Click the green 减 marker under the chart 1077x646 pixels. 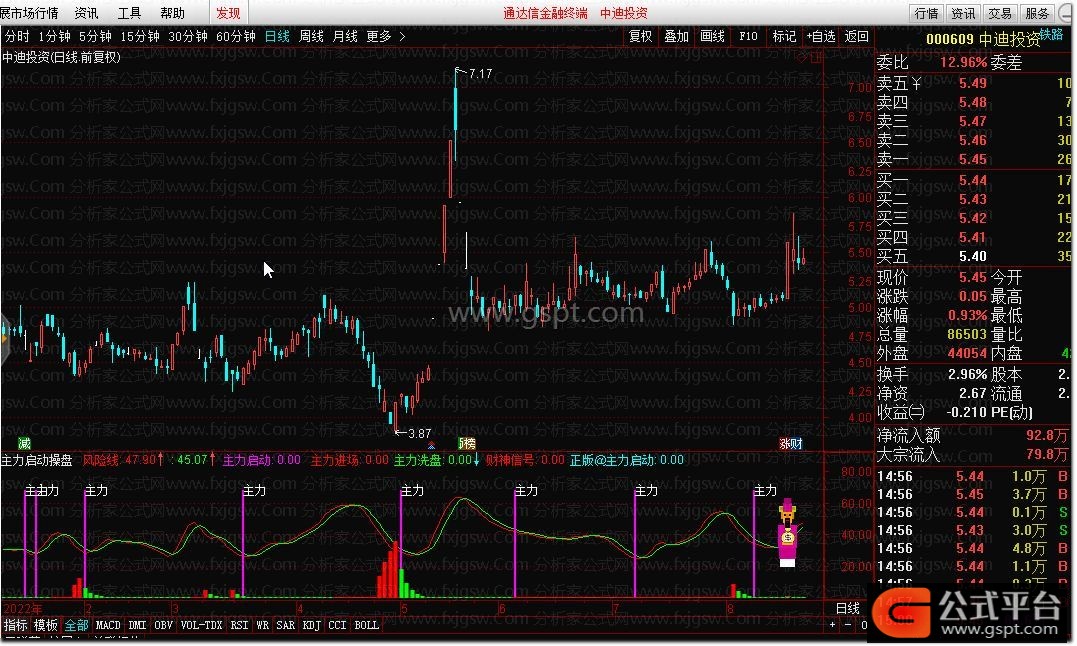pos(24,443)
